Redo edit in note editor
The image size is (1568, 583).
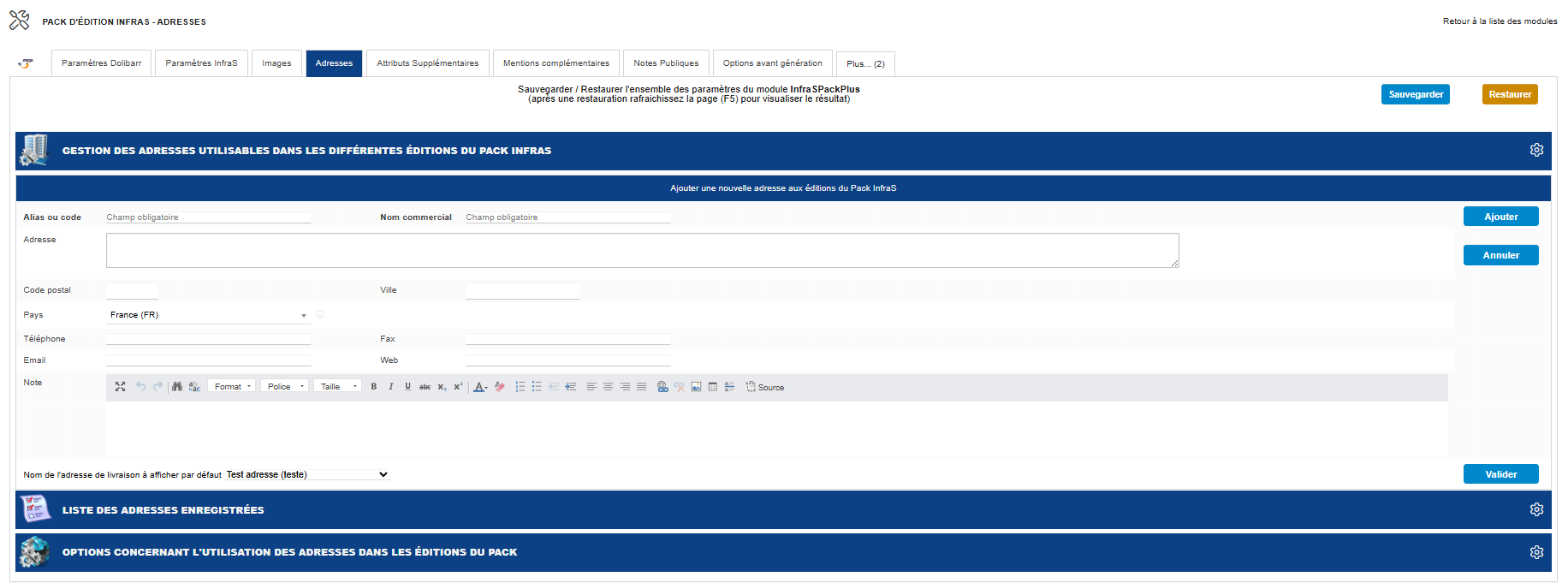point(157,387)
